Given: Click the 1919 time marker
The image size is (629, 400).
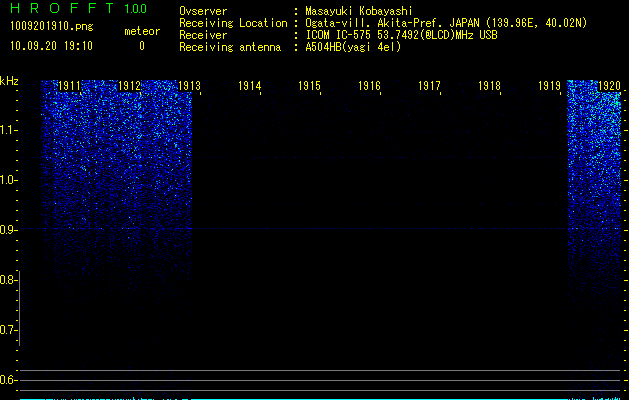Looking at the screenshot, I should 549,86.
